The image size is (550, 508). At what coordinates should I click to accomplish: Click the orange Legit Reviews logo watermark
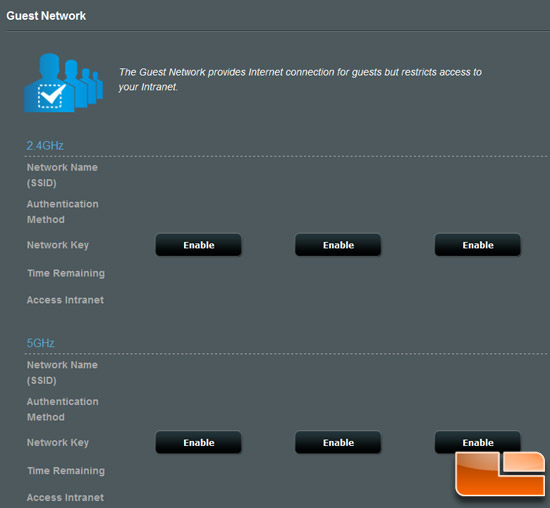(x=500, y=474)
